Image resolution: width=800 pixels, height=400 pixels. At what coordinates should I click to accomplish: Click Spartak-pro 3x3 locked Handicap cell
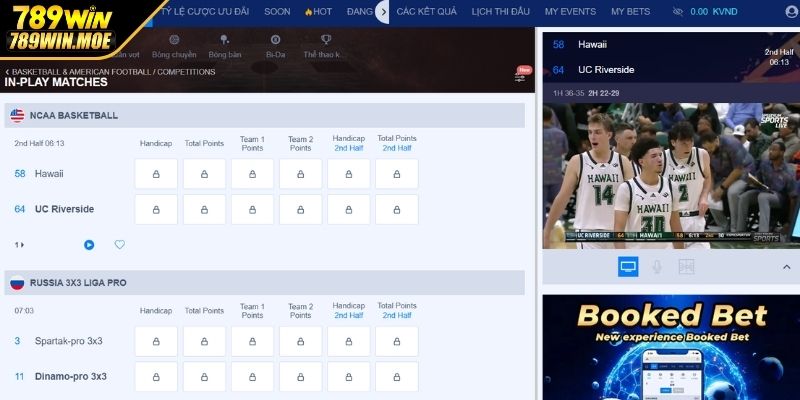click(x=156, y=341)
